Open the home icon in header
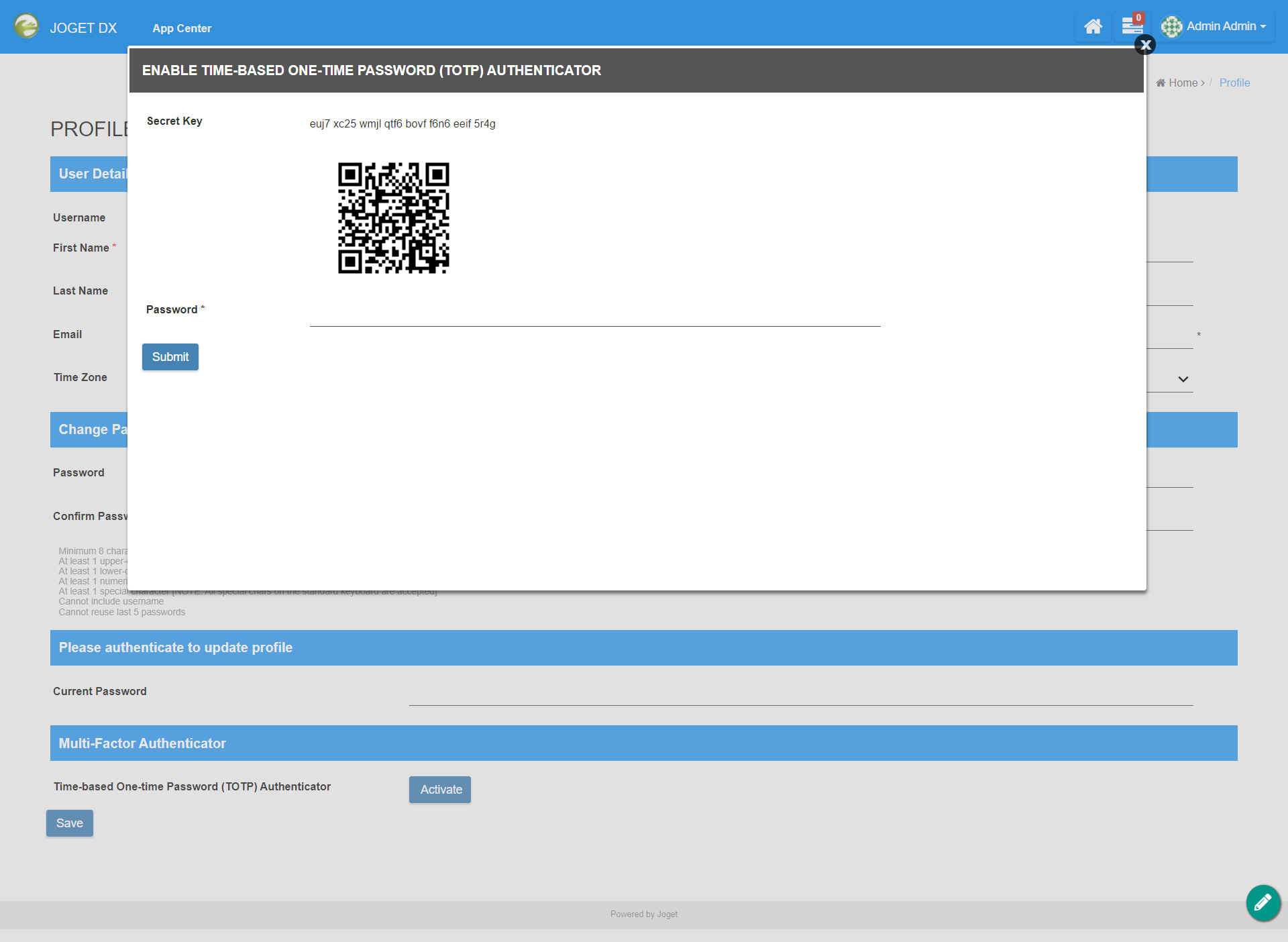The height and width of the screenshot is (942, 1288). tap(1093, 27)
